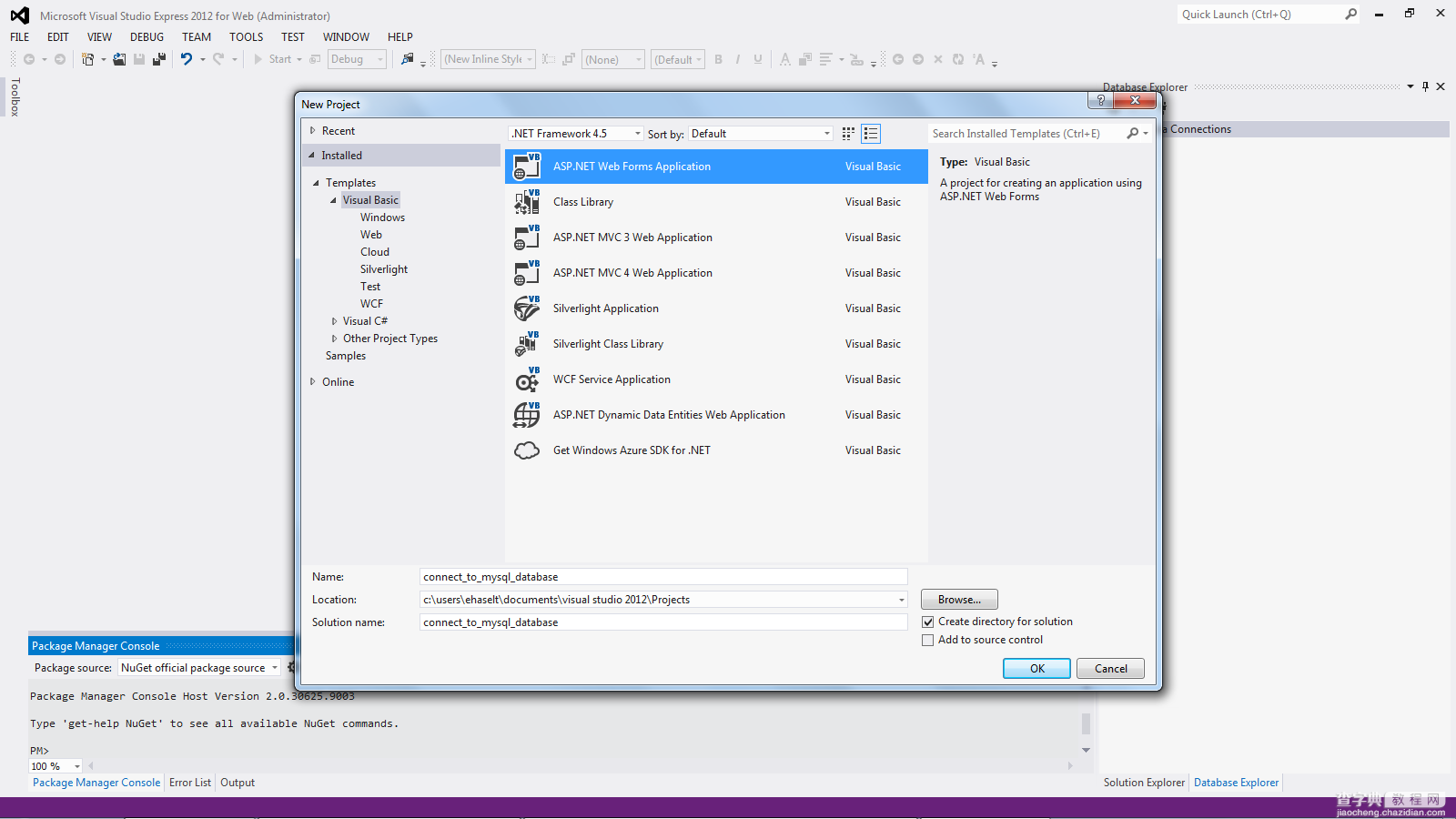Click Italic formatting icon
1456x819 pixels.
pos(738,59)
